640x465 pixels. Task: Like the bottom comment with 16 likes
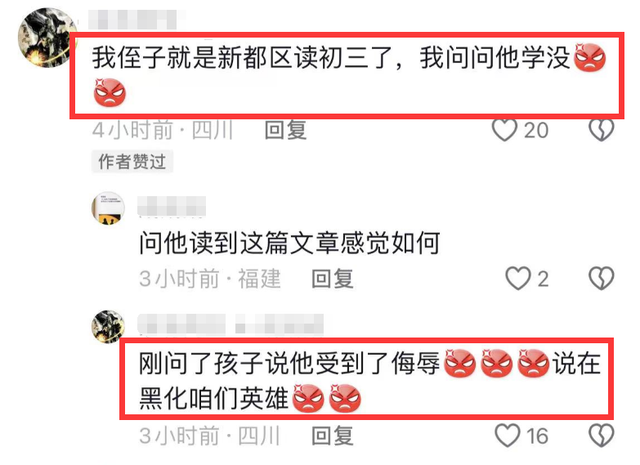(507, 436)
